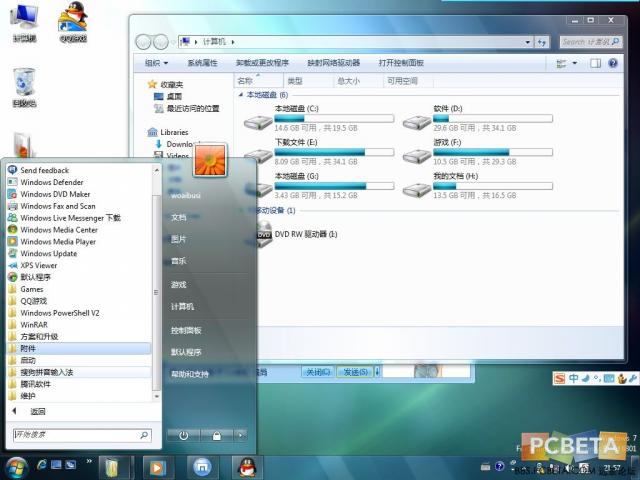Click the QQ penguin taskbar icon
Viewport: 640px width, 480px height.
click(x=243, y=466)
